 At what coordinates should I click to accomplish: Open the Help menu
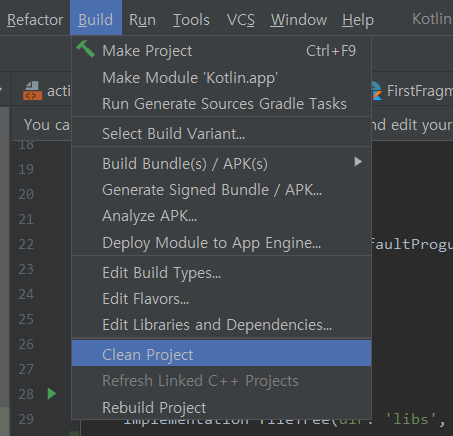358,20
